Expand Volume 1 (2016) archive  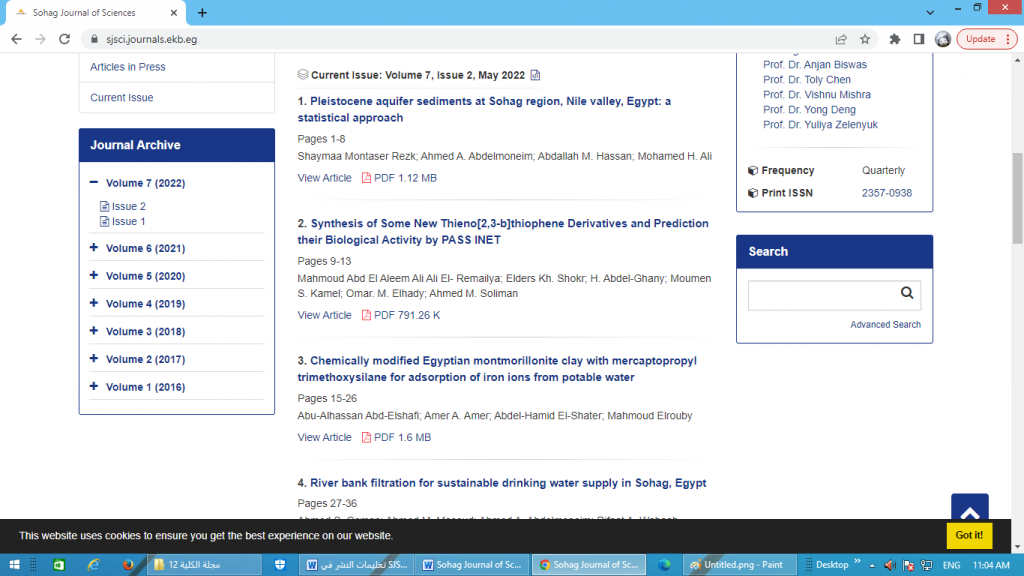click(94, 387)
